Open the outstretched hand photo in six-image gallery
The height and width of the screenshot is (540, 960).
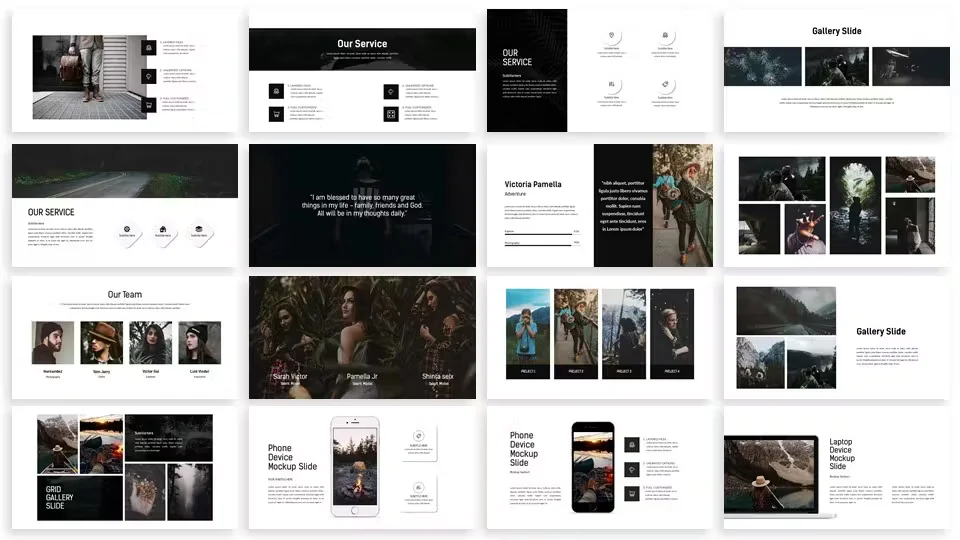coord(804,229)
